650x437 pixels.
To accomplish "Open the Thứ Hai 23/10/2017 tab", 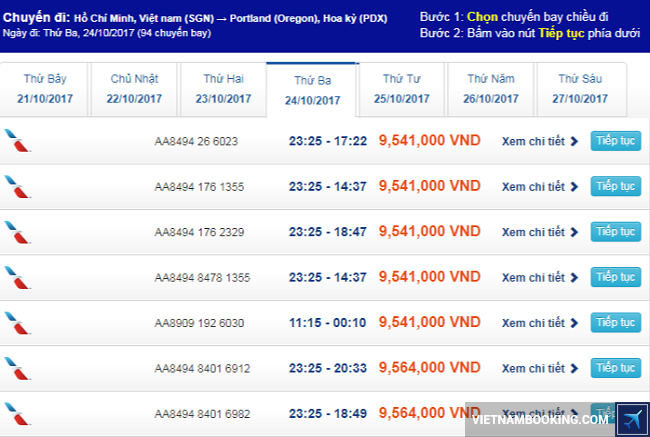I will (224, 90).
